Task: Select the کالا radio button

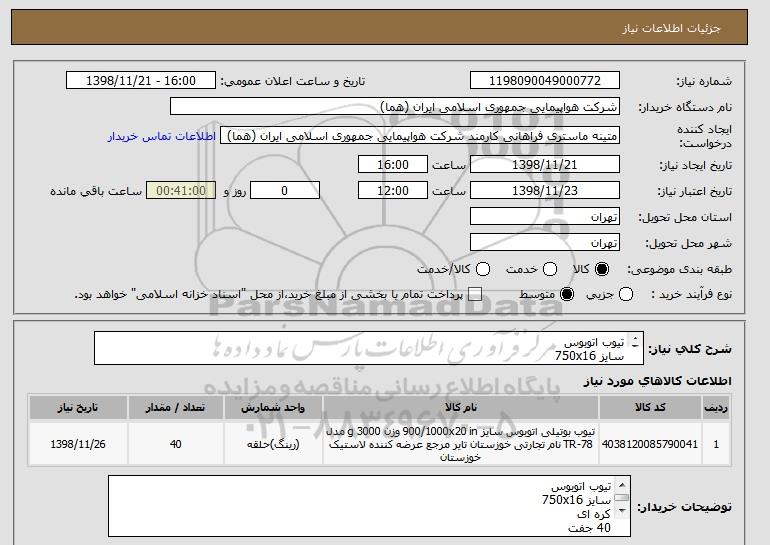Action: (602, 269)
